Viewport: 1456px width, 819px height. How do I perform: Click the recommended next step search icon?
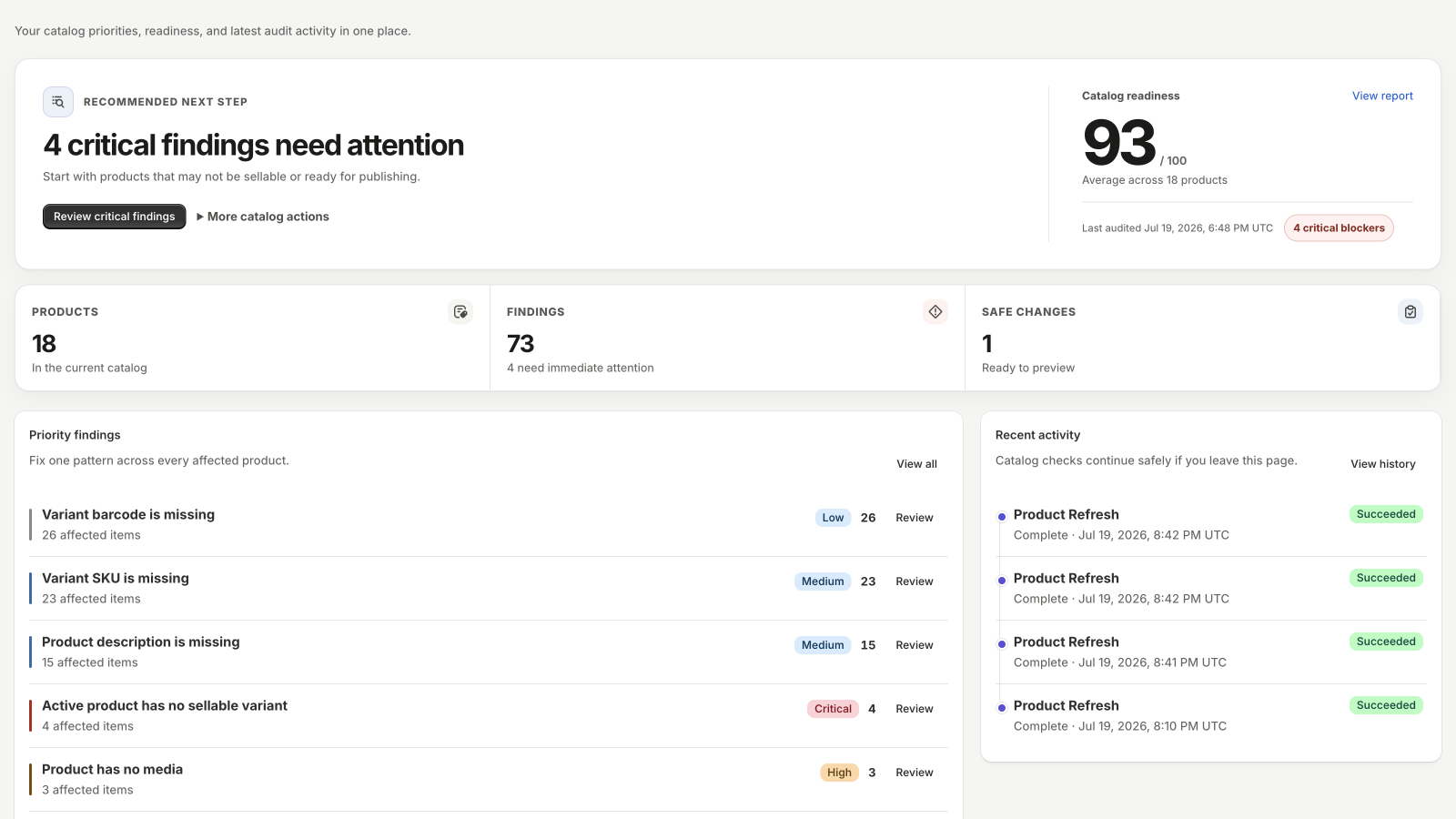click(x=58, y=102)
